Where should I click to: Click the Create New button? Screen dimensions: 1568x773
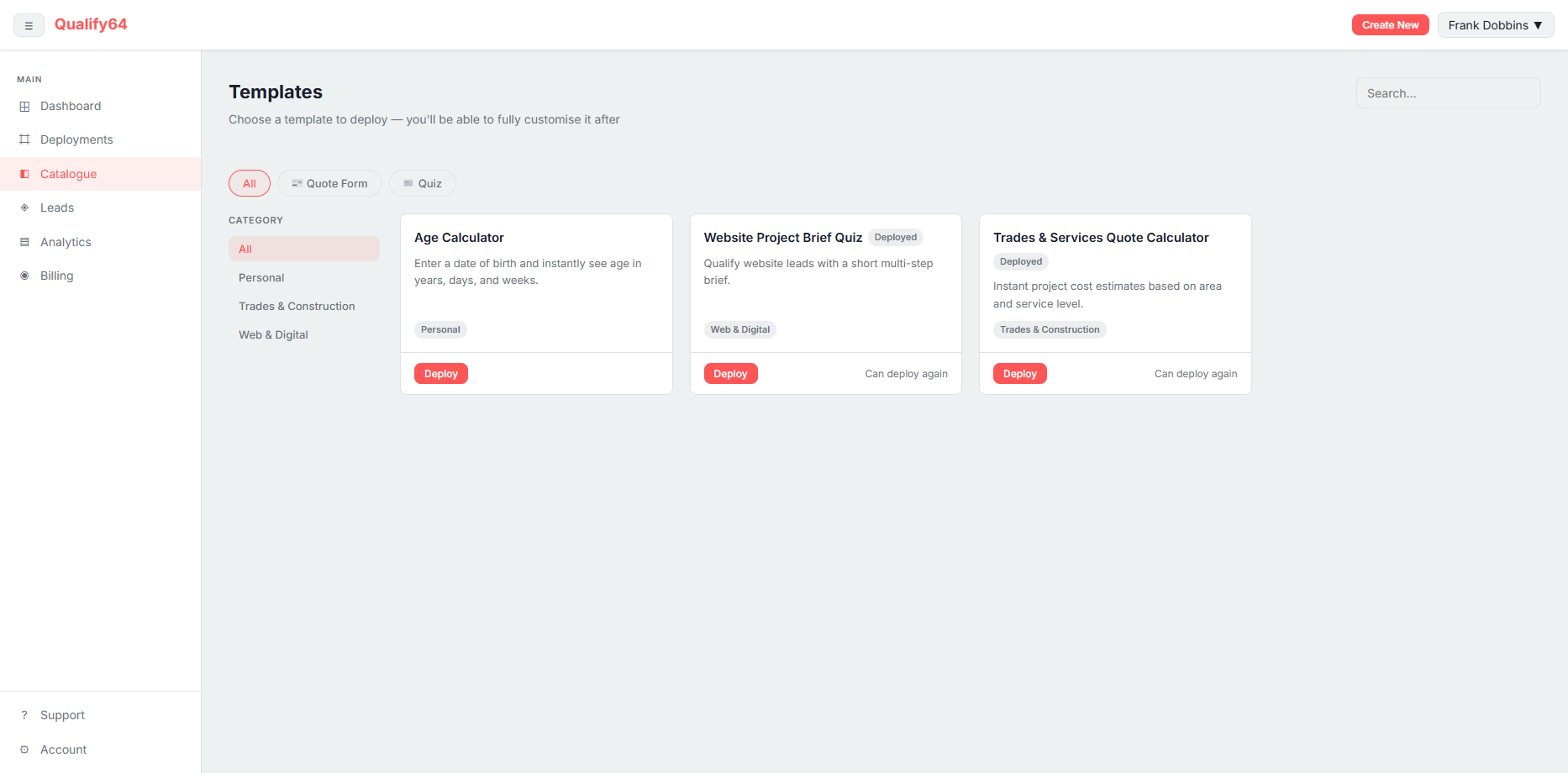[x=1390, y=25]
